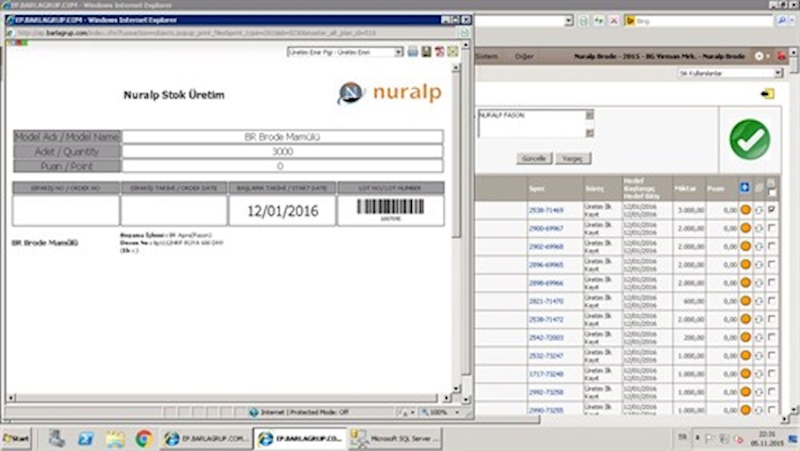Open order link 2896-69965
This screenshot has width=800, height=451.
point(546,265)
